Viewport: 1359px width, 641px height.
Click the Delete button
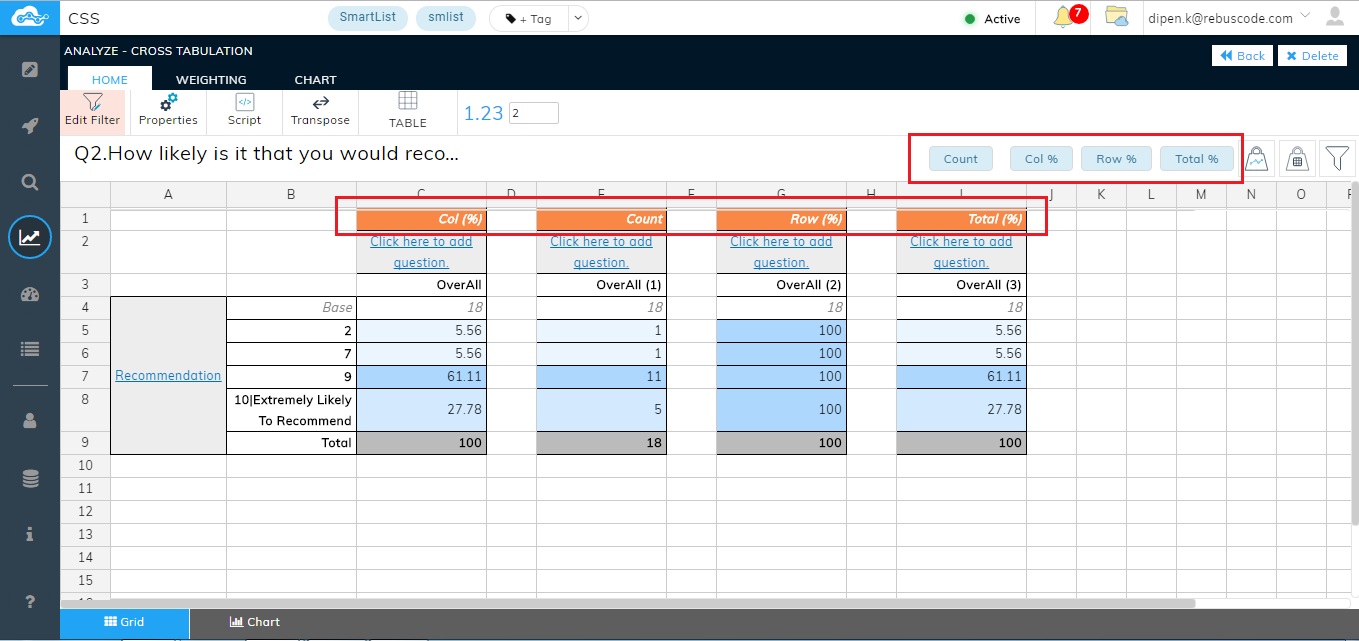point(1312,56)
